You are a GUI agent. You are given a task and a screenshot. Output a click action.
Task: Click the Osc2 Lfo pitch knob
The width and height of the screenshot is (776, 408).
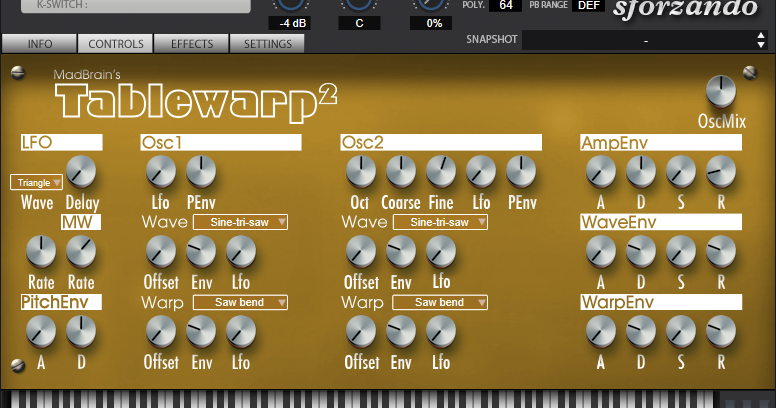tap(481, 171)
